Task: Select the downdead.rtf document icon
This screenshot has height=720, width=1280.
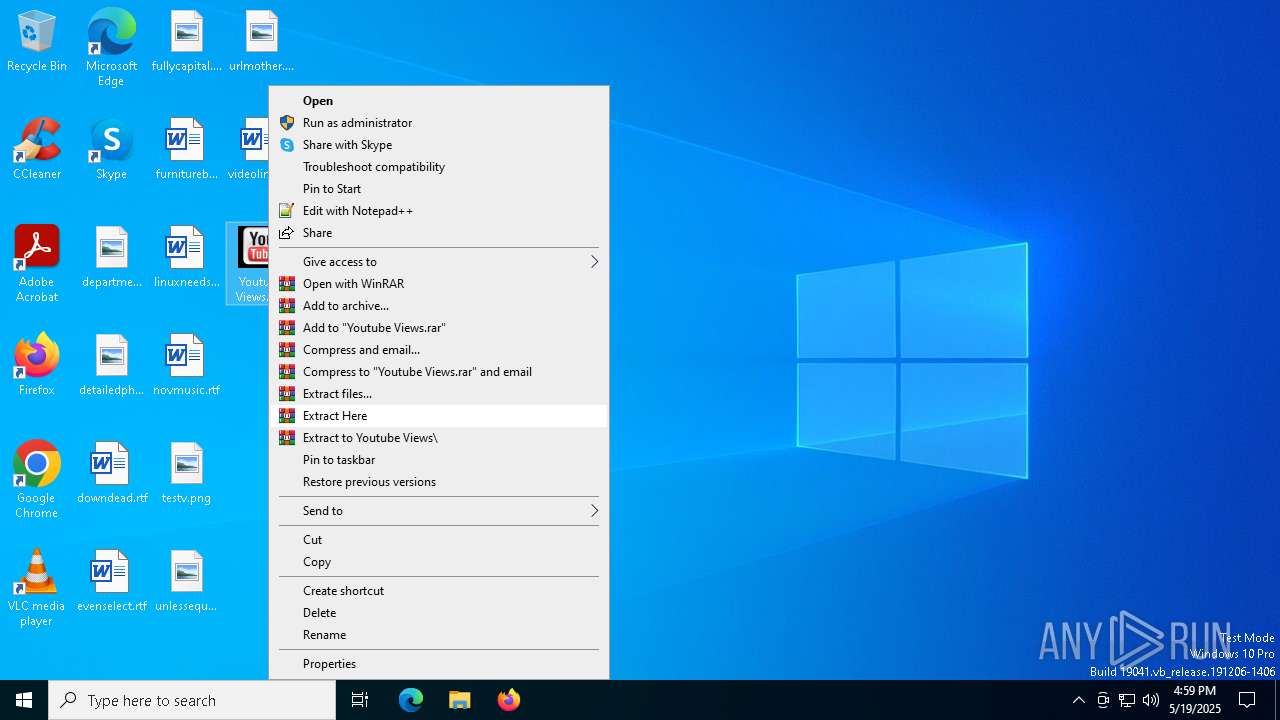Action: [x=111, y=474]
